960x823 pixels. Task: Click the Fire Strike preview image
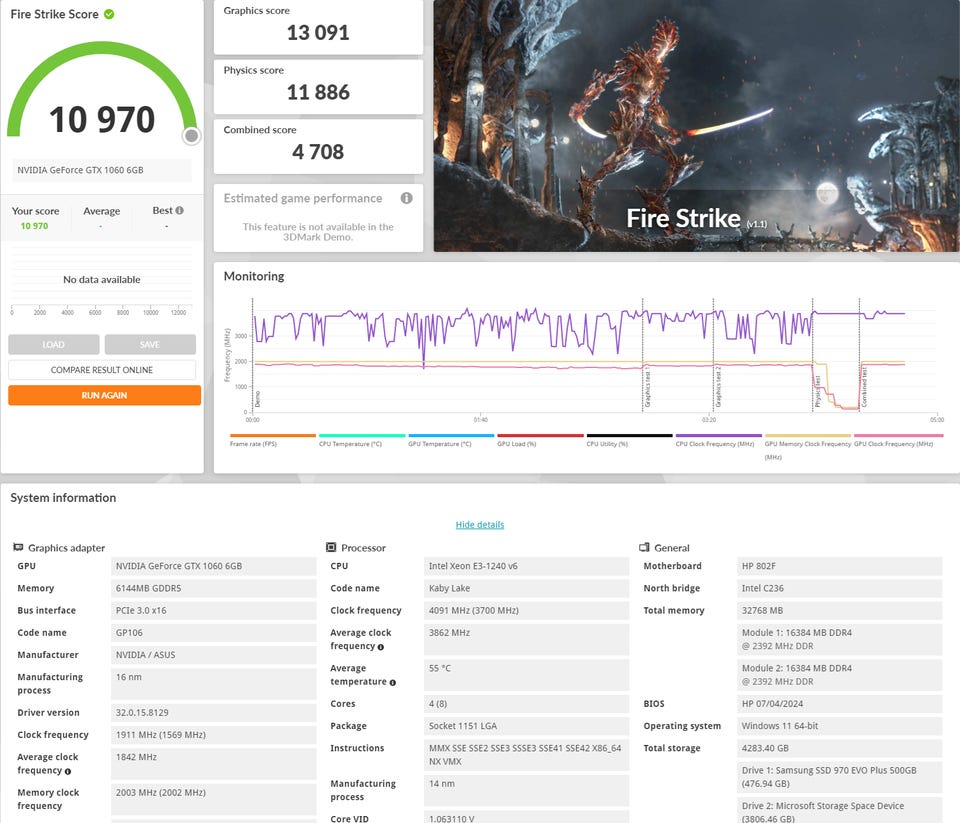[x=697, y=126]
